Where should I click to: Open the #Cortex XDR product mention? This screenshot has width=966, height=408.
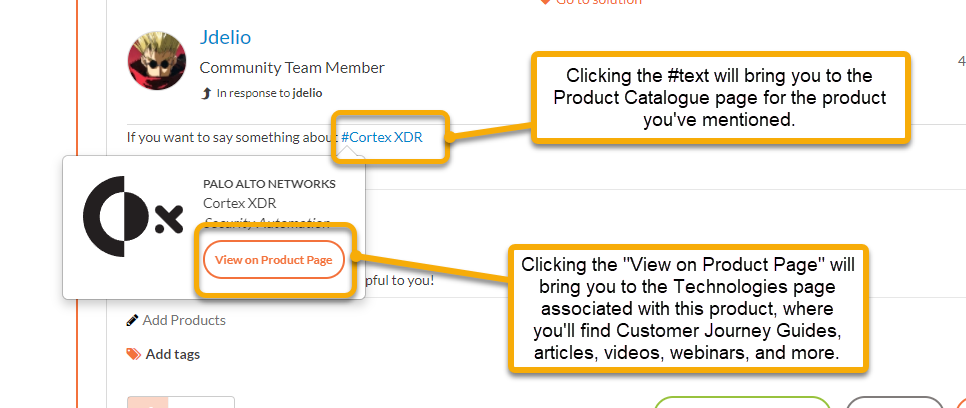click(381, 137)
